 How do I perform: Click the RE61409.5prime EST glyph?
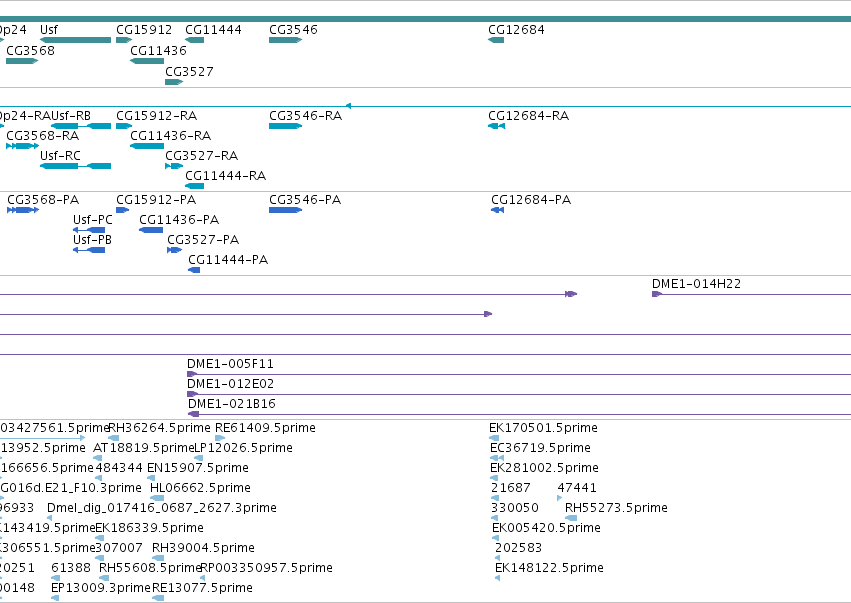220,438
